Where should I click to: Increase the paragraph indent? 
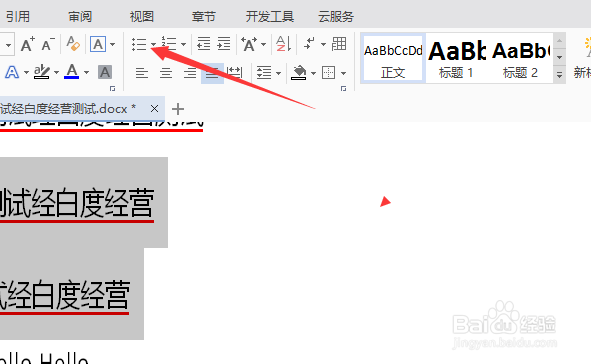224,44
